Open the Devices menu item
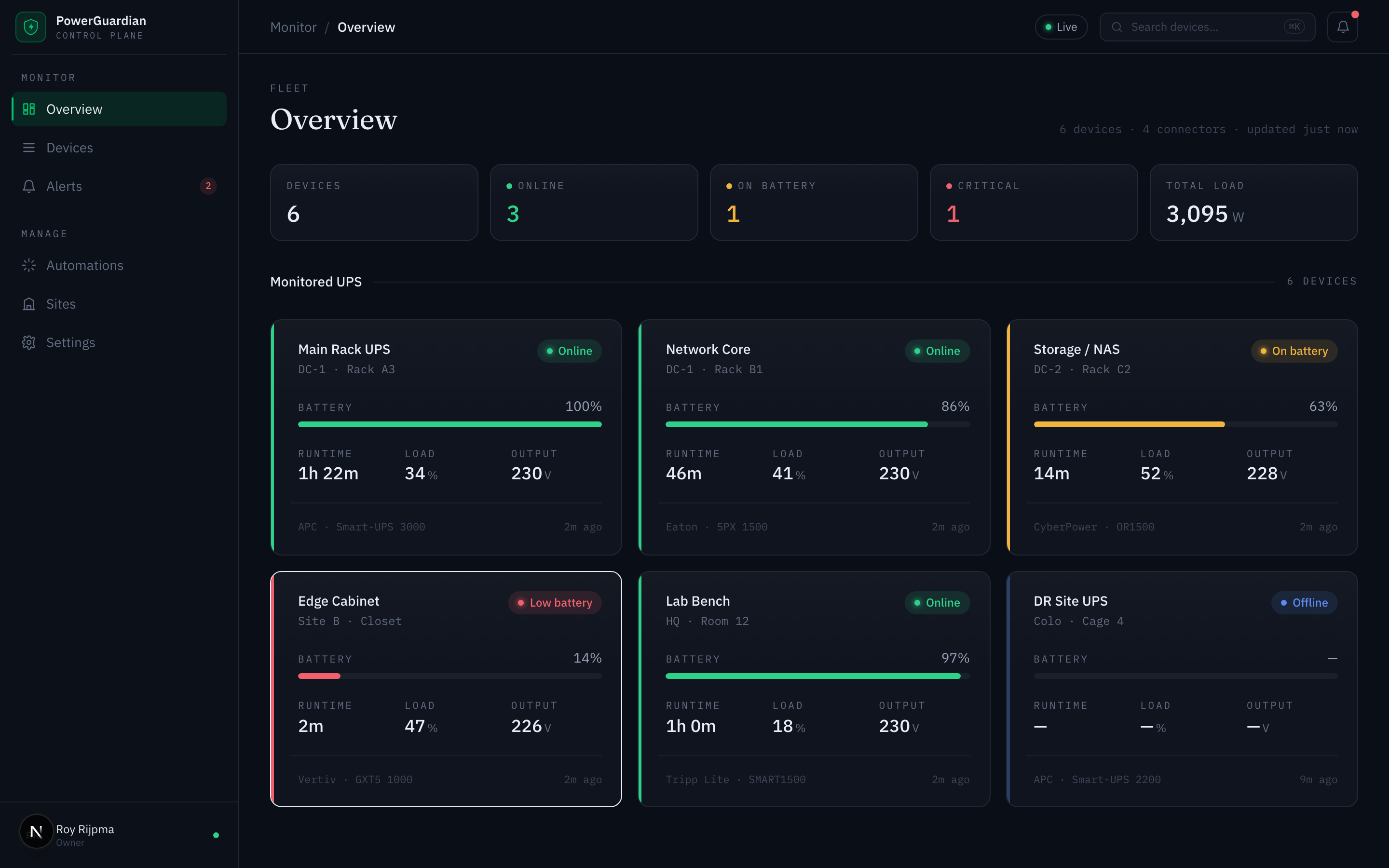 click(x=119, y=148)
